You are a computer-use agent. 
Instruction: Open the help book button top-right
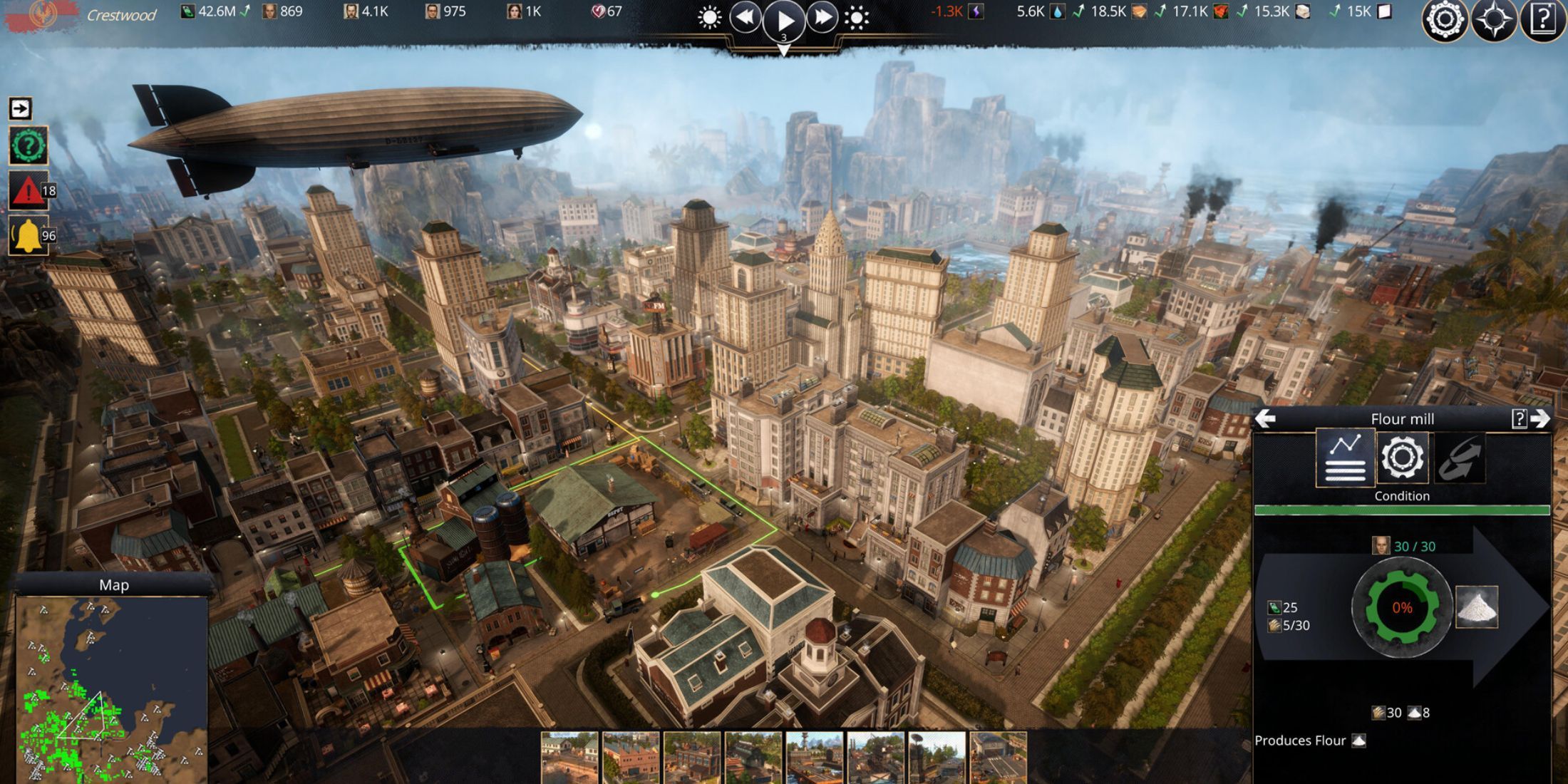click(x=1543, y=19)
